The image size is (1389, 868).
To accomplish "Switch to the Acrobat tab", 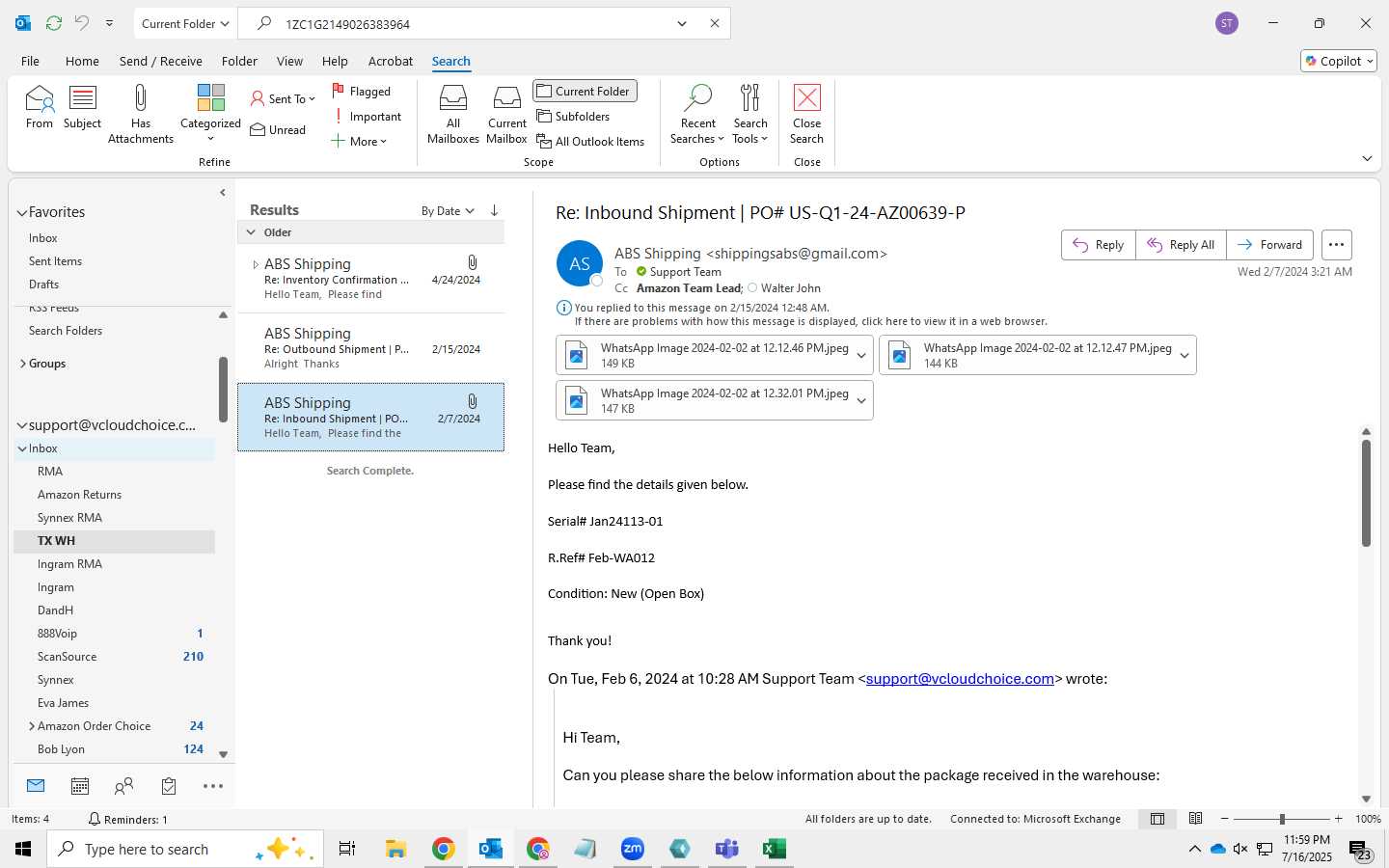I will (x=391, y=61).
